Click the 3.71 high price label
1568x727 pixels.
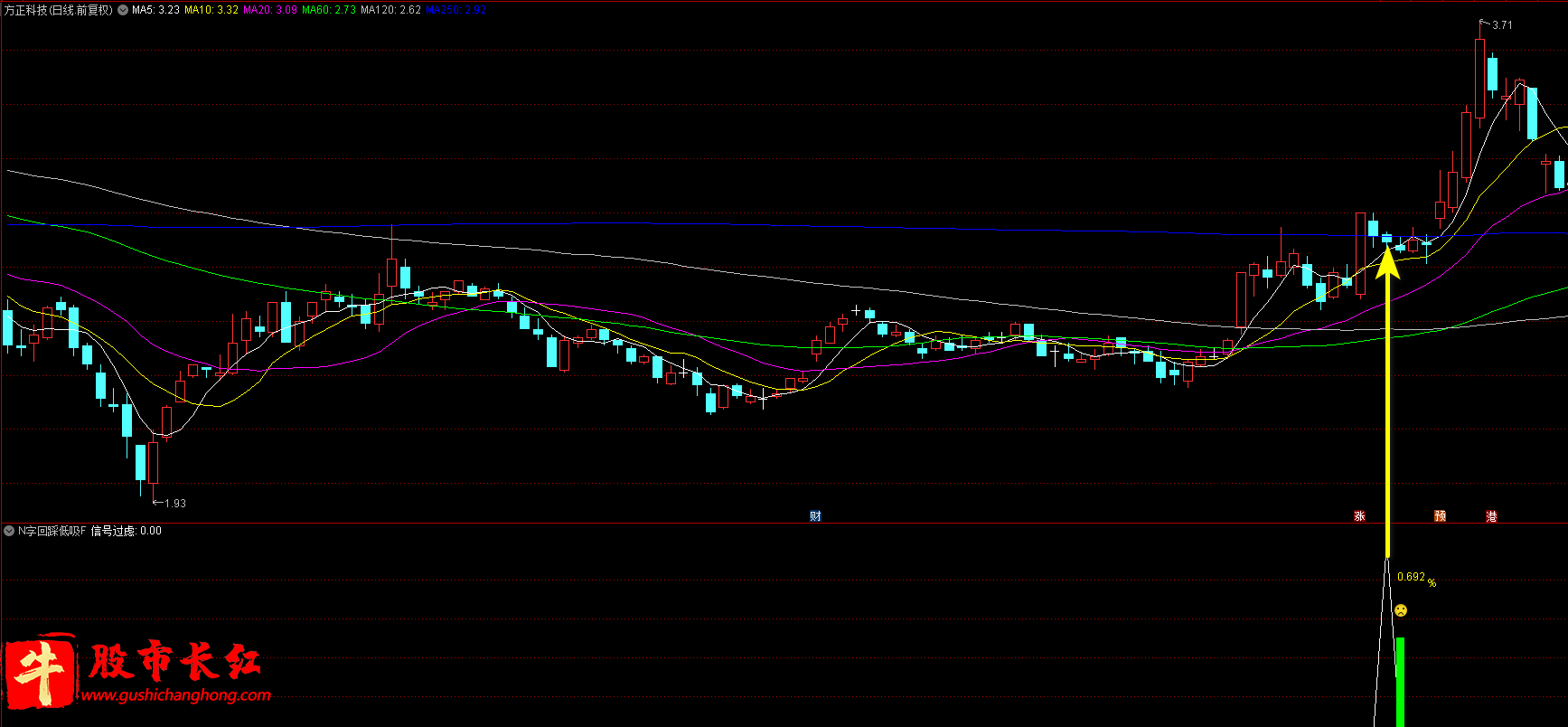1502,25
